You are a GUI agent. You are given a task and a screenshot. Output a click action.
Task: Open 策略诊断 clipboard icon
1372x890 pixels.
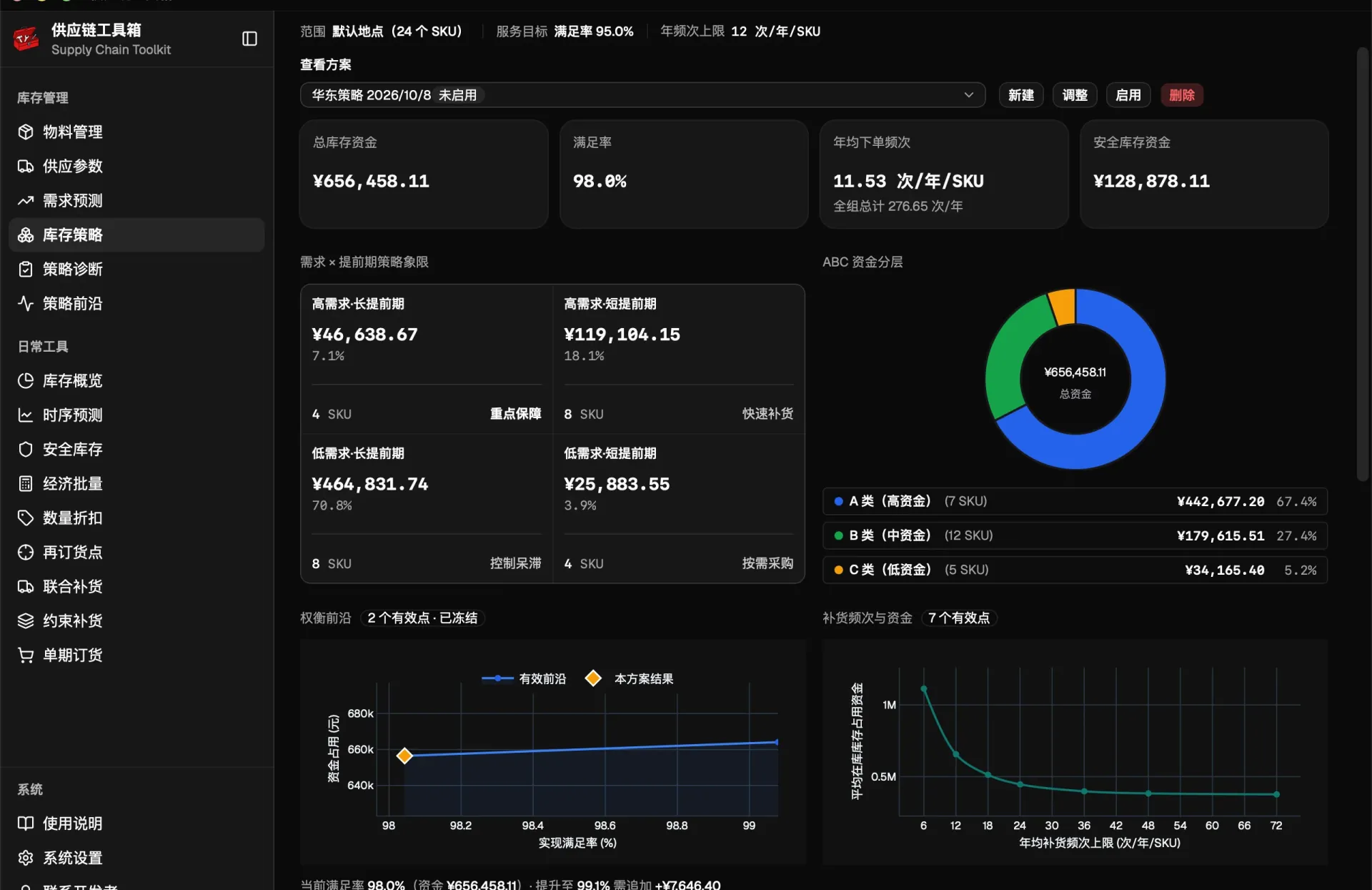coord(26,269)
